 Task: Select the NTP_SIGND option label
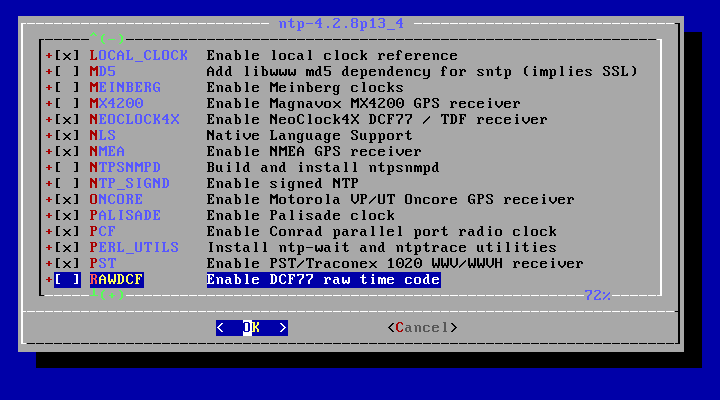click(130, 184)
